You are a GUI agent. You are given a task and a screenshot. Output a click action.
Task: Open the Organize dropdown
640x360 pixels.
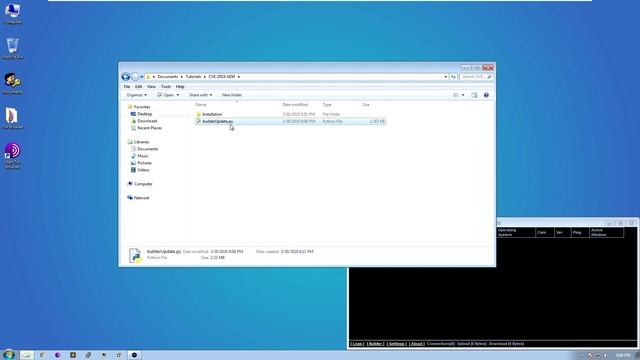click(x=136, y=95)
